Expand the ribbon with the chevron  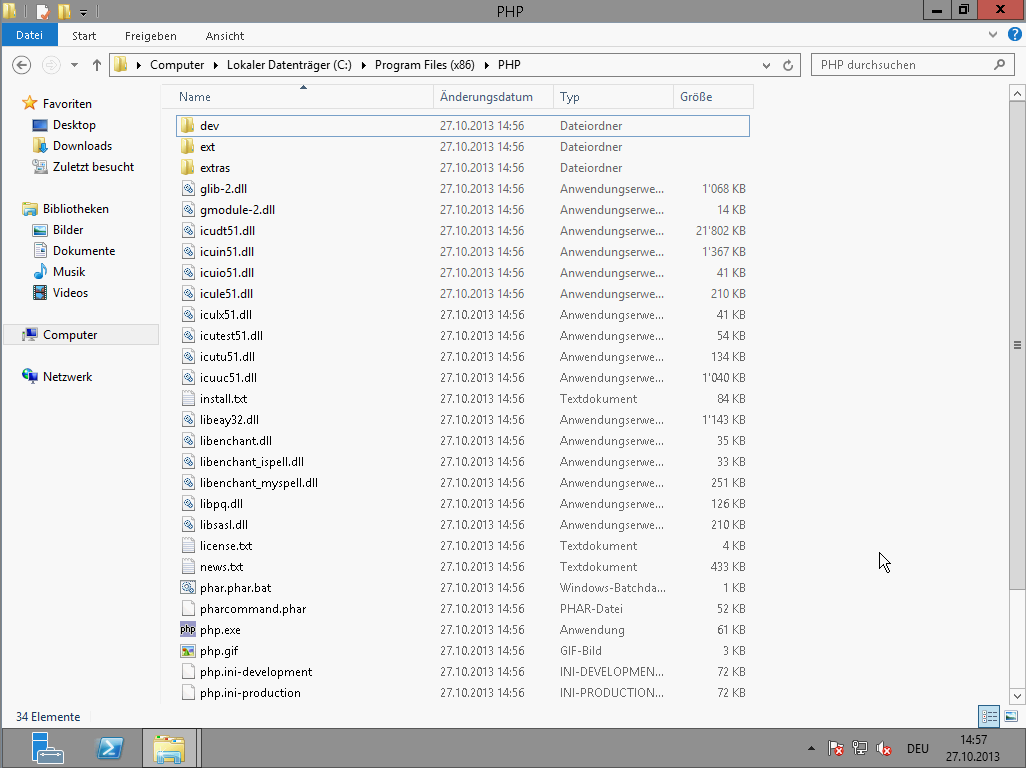(993, 35)
